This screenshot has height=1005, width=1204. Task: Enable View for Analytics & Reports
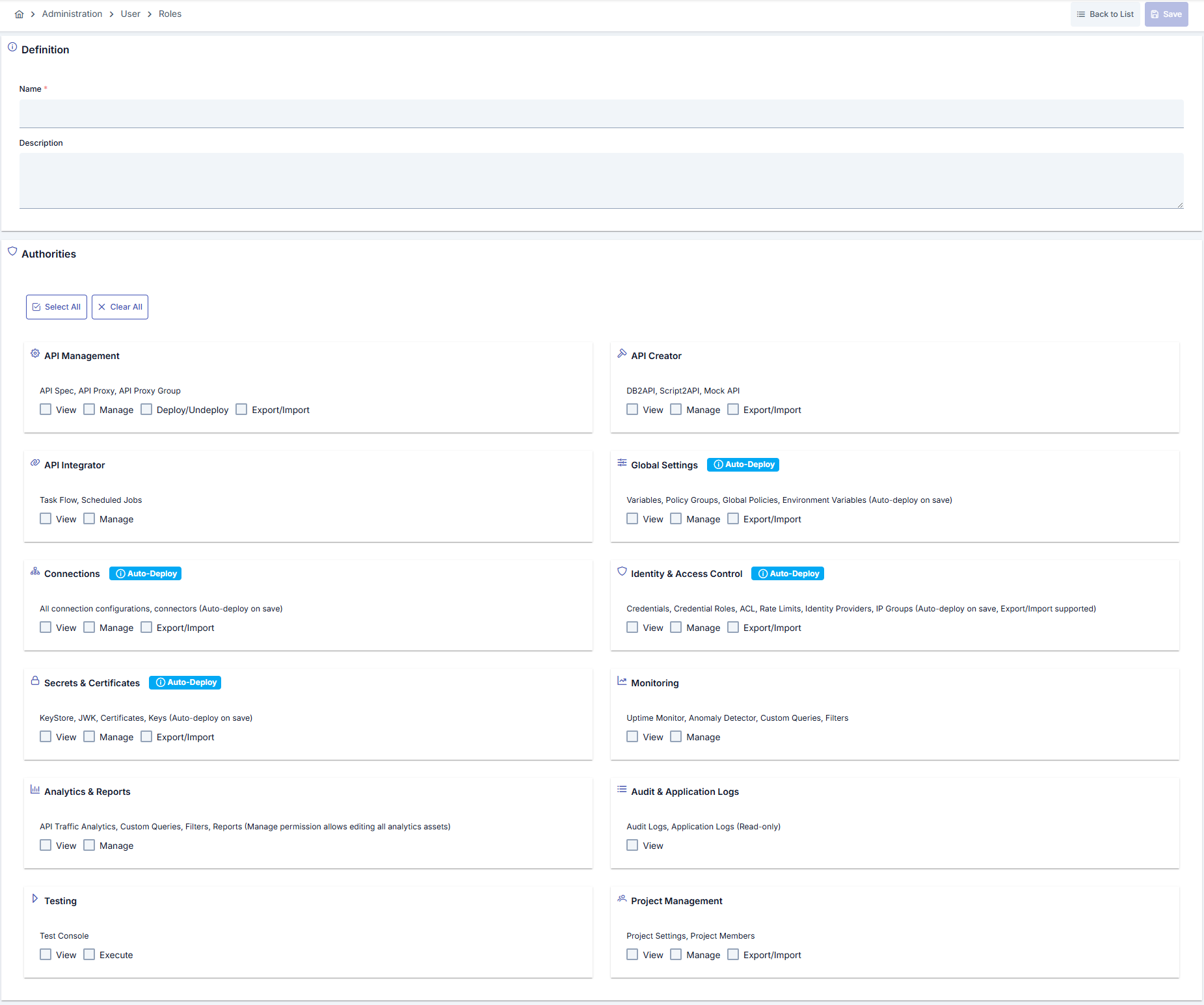pos(46,845)
